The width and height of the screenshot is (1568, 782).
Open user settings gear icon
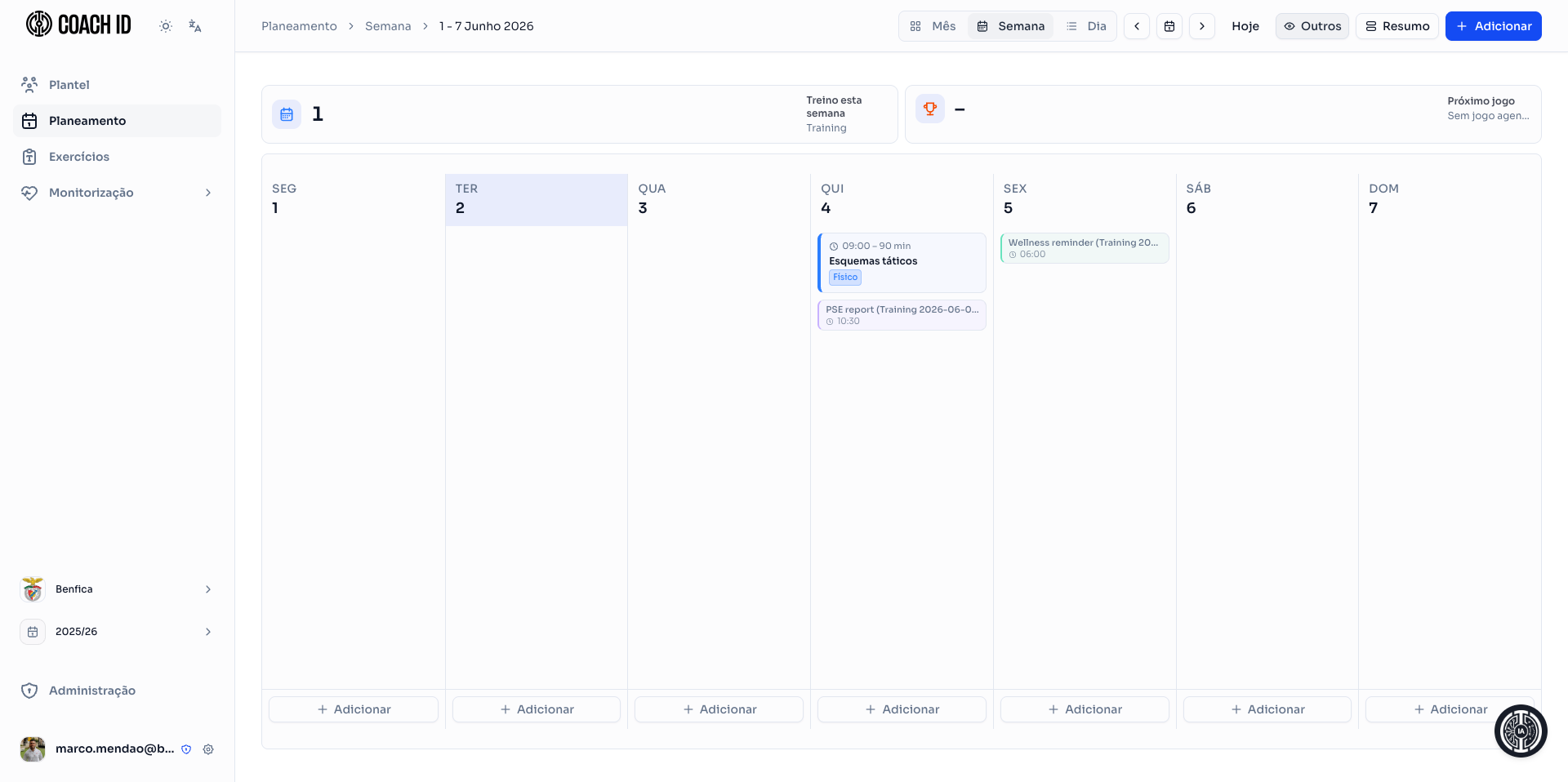tap(208, 749)
